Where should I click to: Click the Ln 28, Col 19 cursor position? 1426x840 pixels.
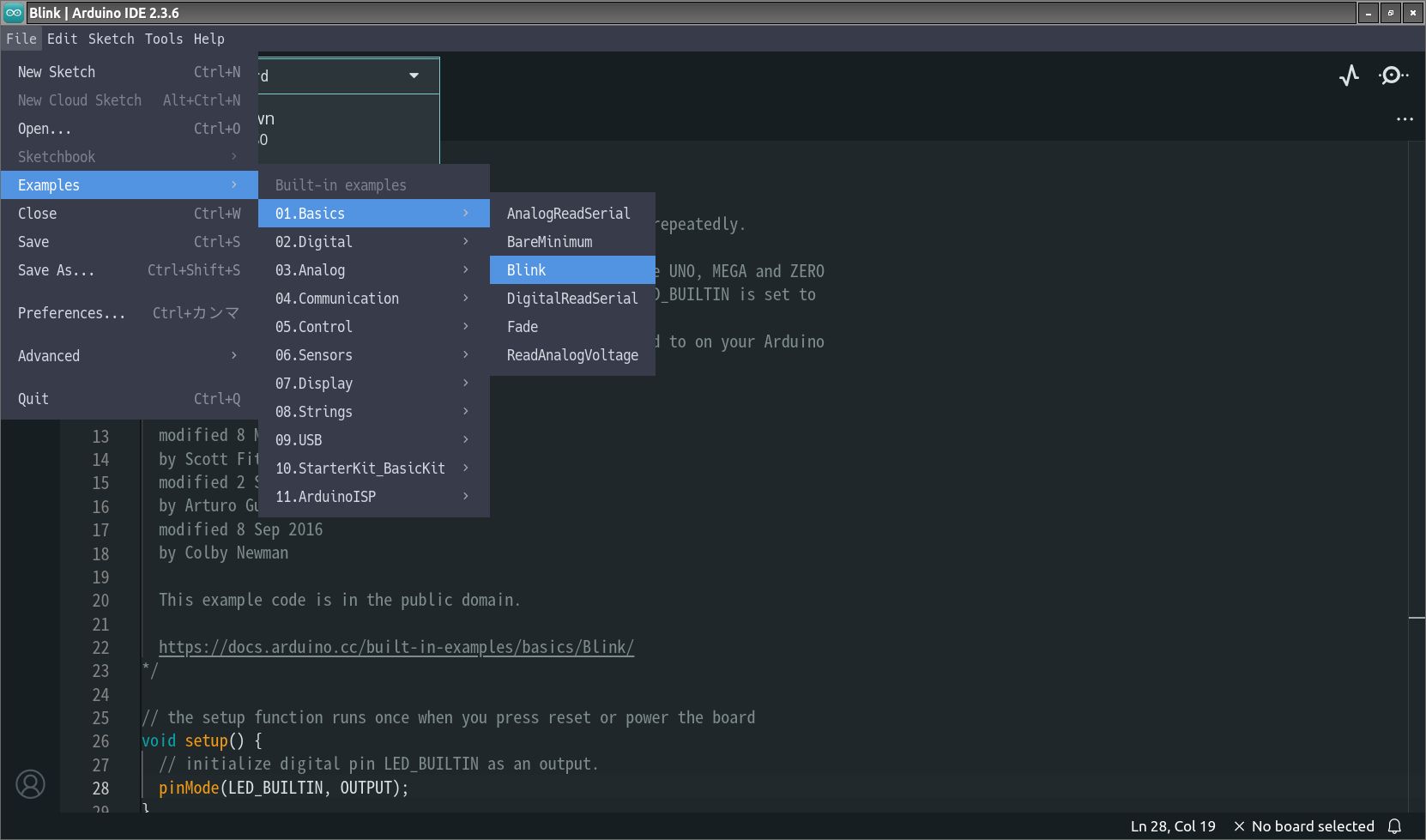point(1172,826)
